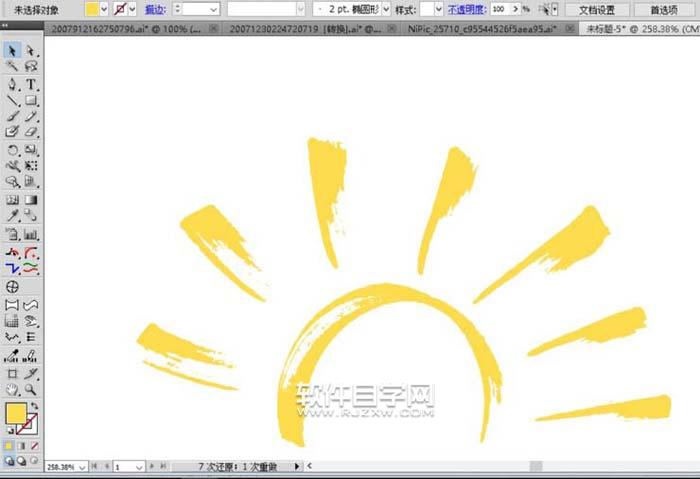Pick the Warp tool
The image size is (700, 479).
point(12,166)
